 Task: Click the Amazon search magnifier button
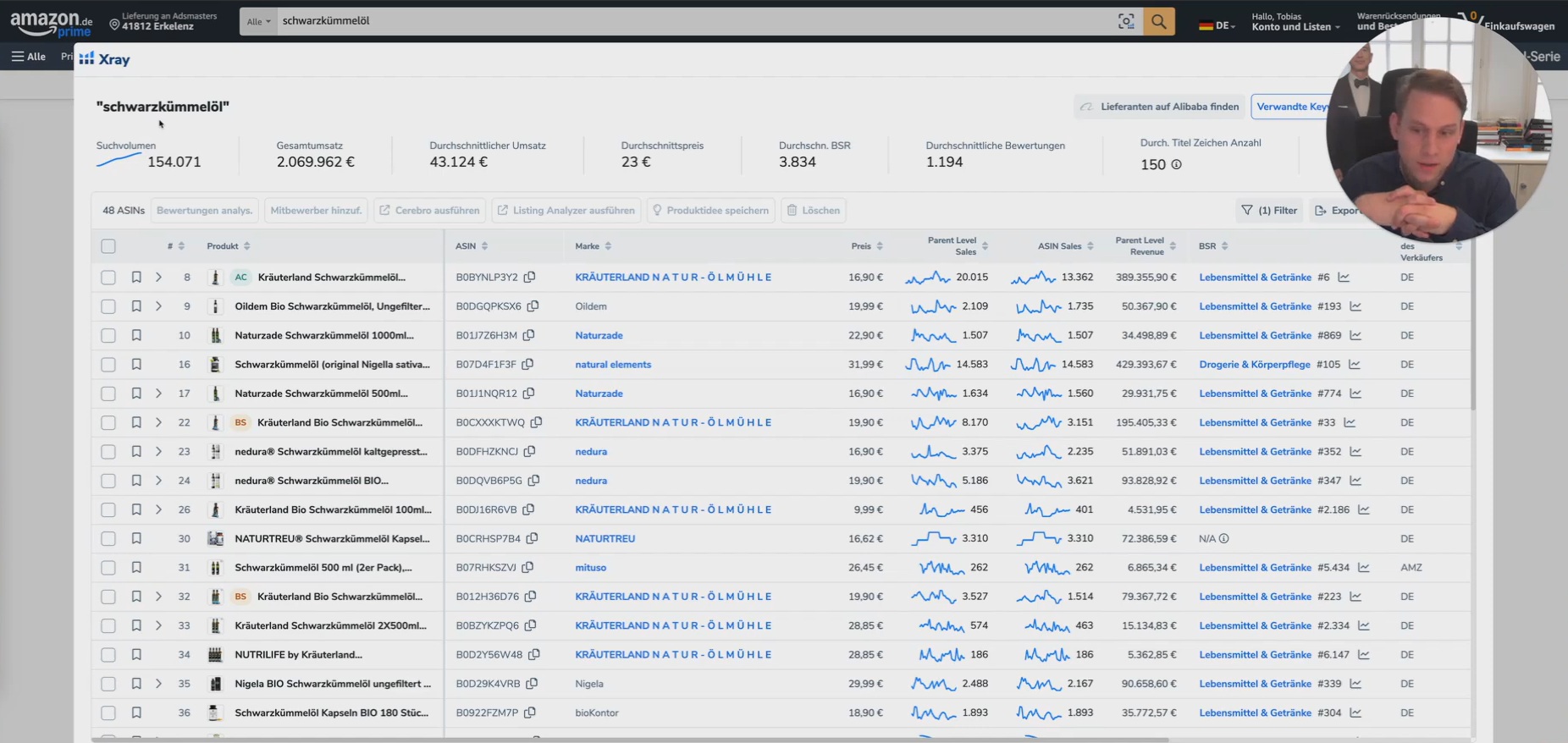point(1158,21)
